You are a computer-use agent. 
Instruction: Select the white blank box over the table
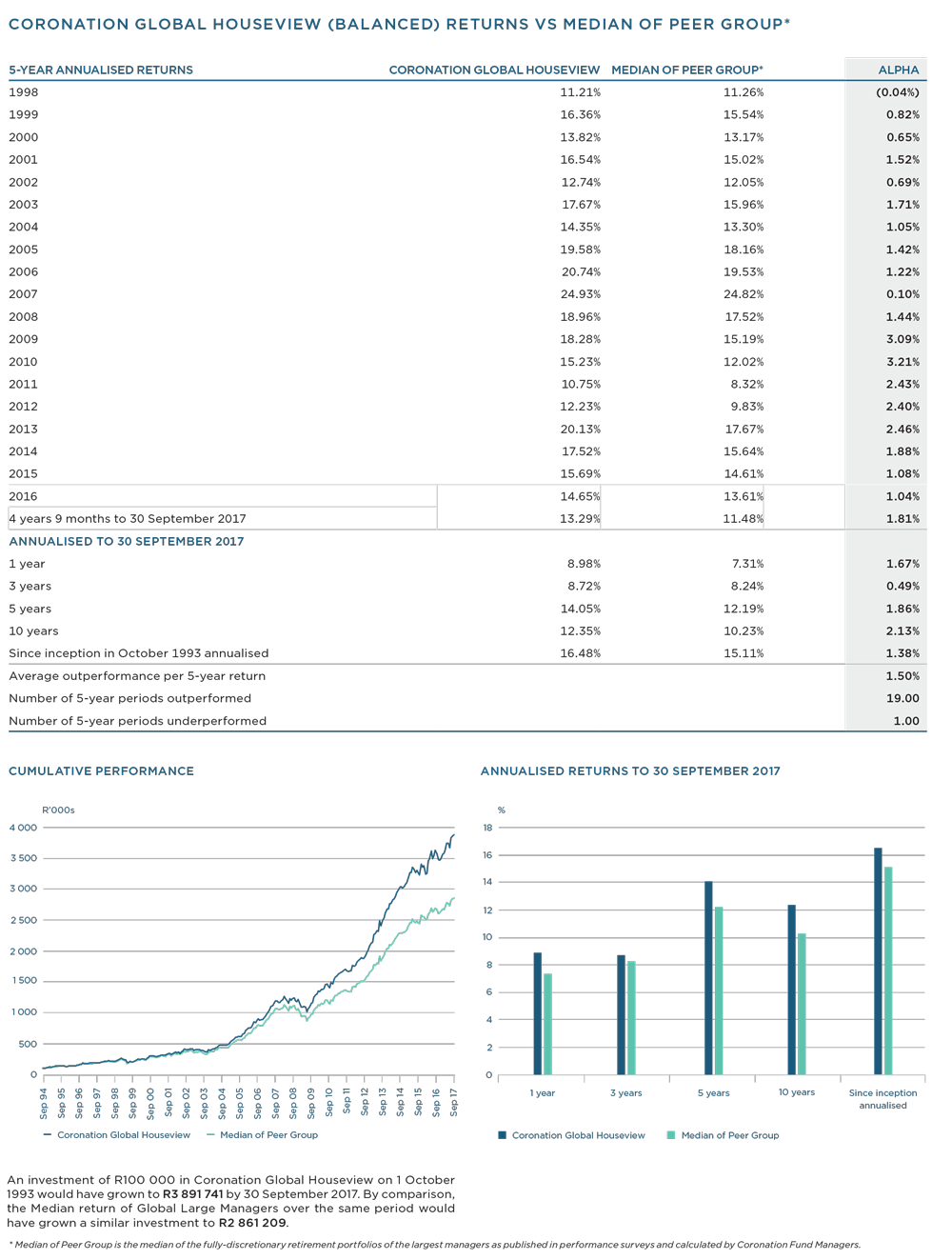315,305
